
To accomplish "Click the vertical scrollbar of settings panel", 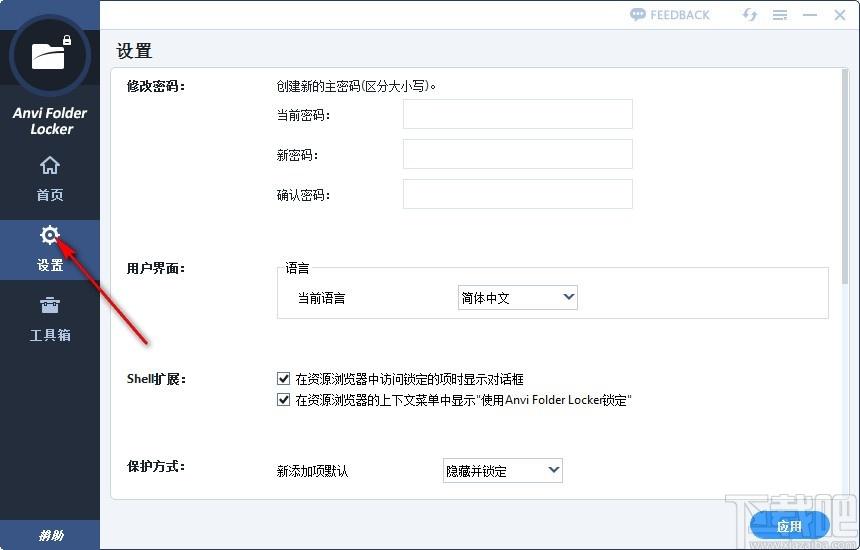I will tap(845, 177).
